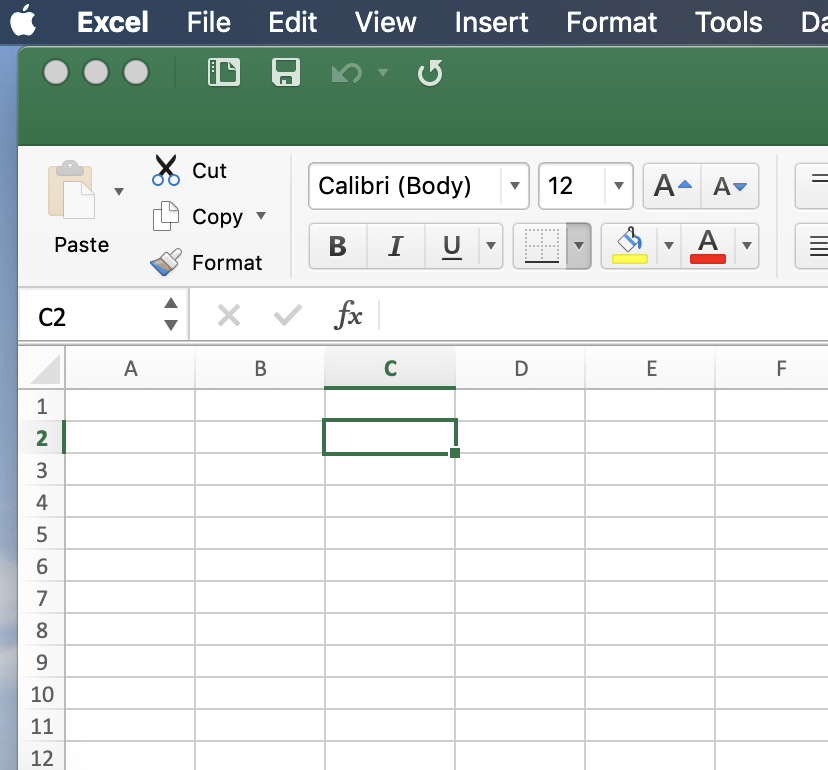Screen dimensions: 828x770
Task: Select row 5 header
Action: pyautogui.click(x=42, y=534)
